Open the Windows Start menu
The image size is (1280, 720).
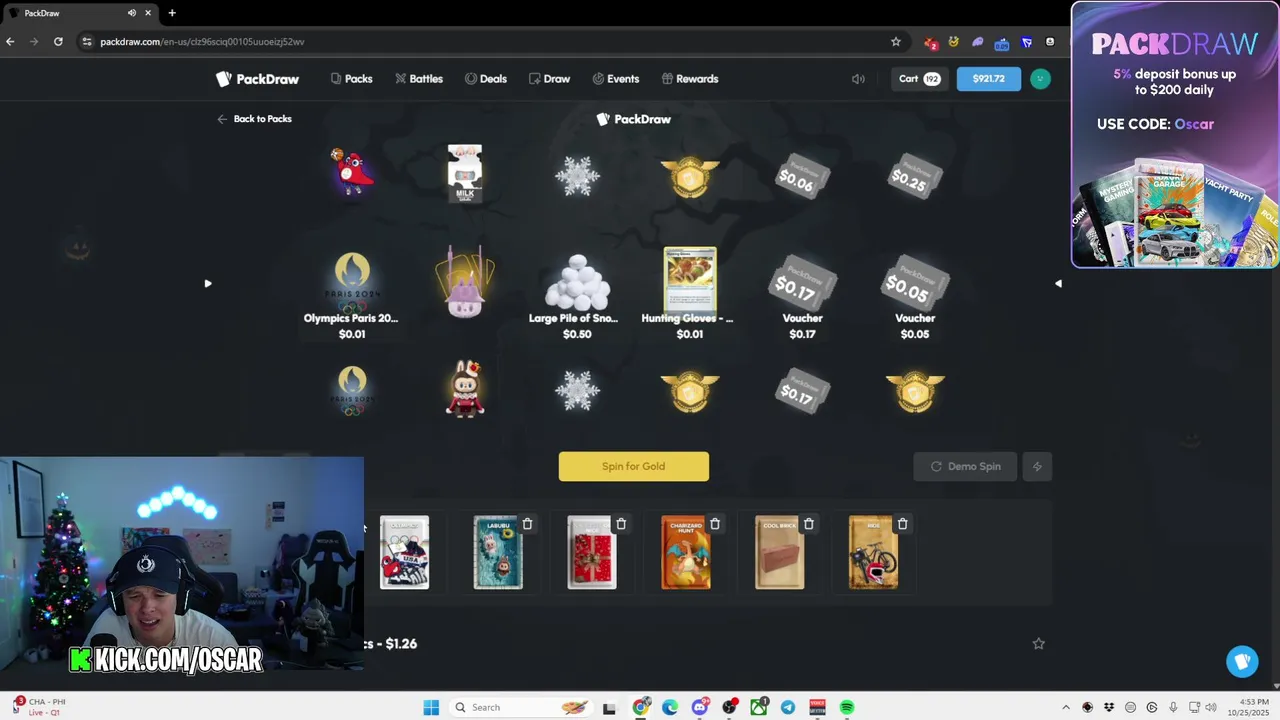click(431, 707)
